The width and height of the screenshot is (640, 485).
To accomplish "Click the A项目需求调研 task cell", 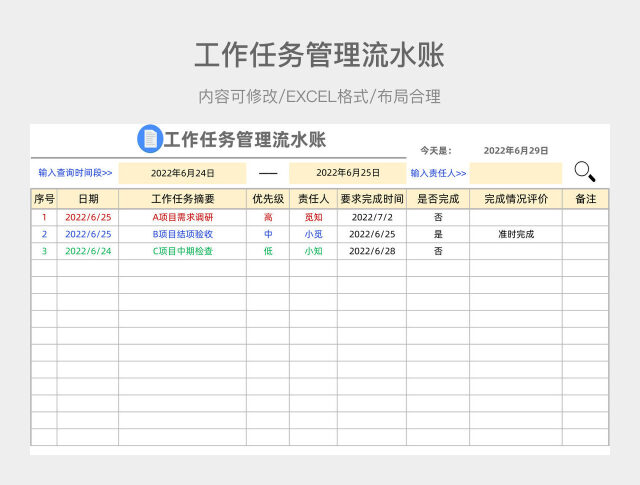I will pos(182,217).
